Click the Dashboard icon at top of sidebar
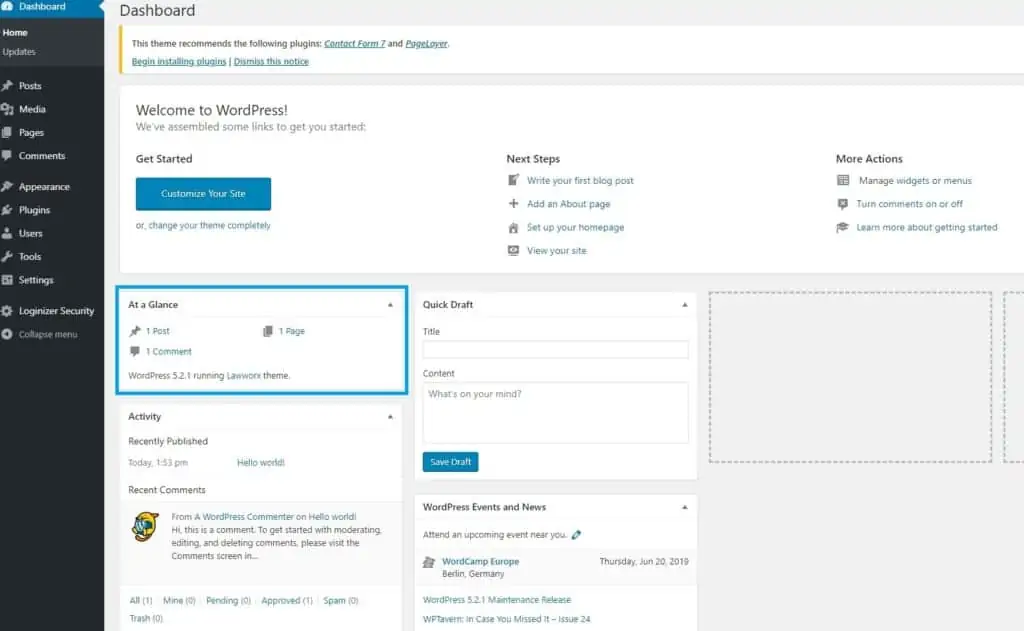 pos(7,6)
